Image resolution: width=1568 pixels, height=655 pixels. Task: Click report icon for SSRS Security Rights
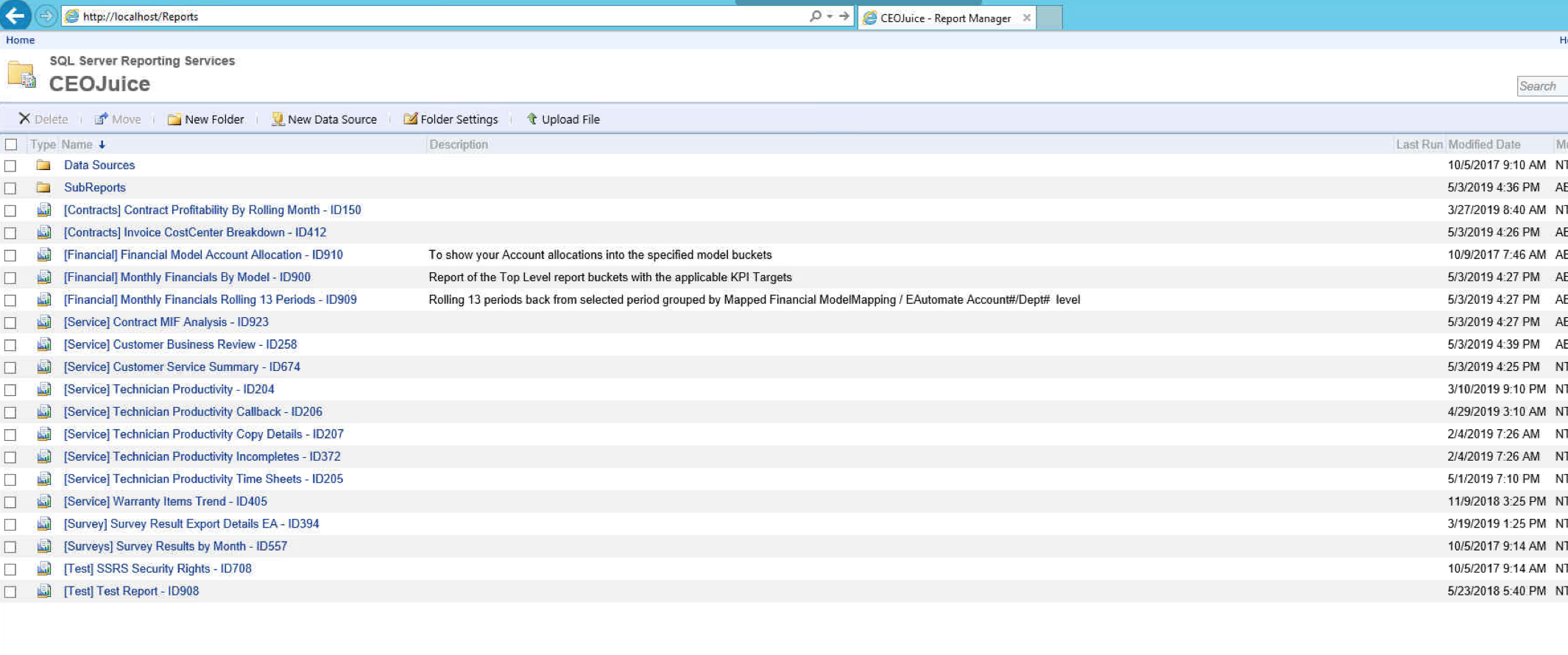point(44,569)
